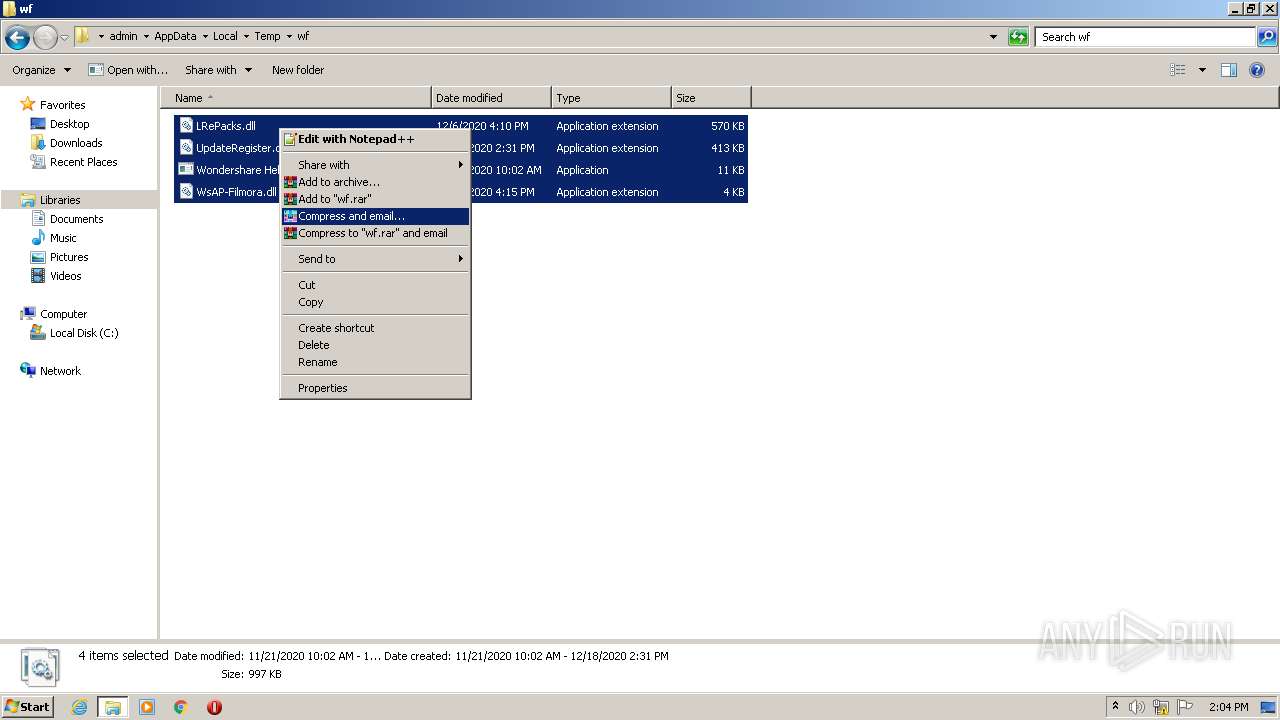The image size is (1280, 720).
Task: Click the 2:04 PM clock
Action: (1228, 707)
